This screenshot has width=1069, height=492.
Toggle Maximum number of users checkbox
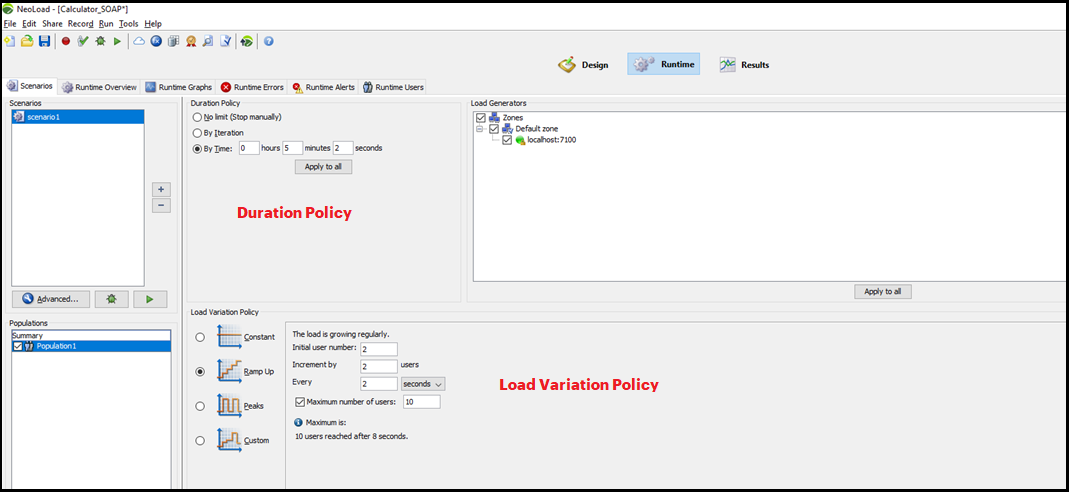pyautogui.click(x=300, y=401)
